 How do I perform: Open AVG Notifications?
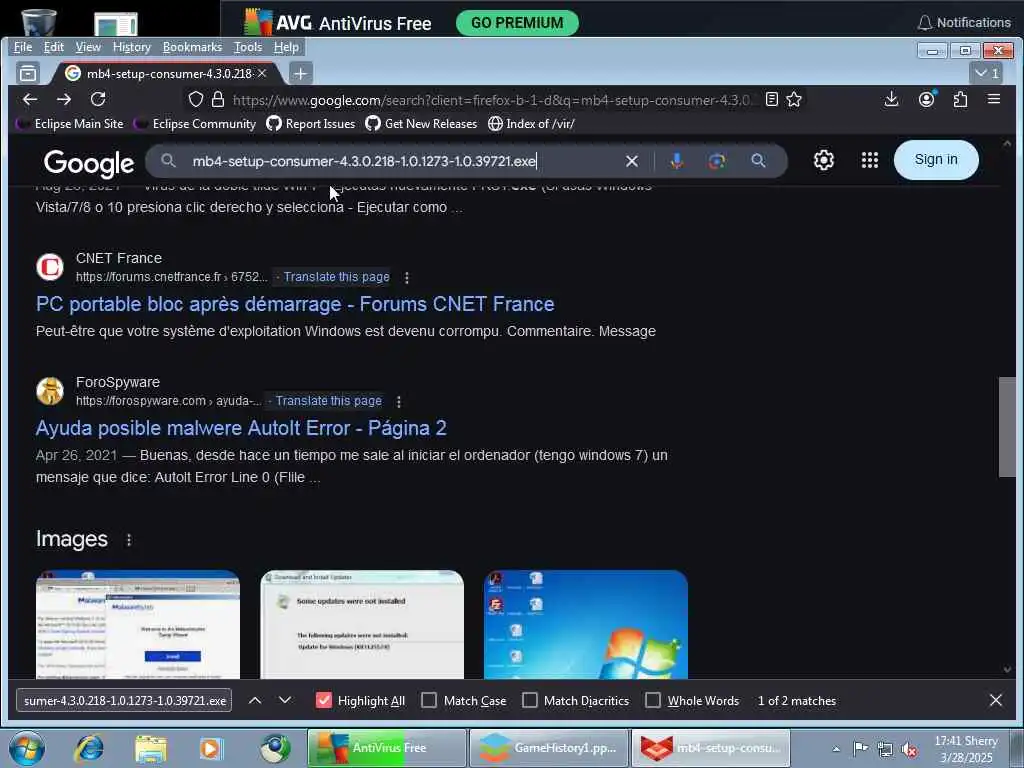tap(964, 23)
